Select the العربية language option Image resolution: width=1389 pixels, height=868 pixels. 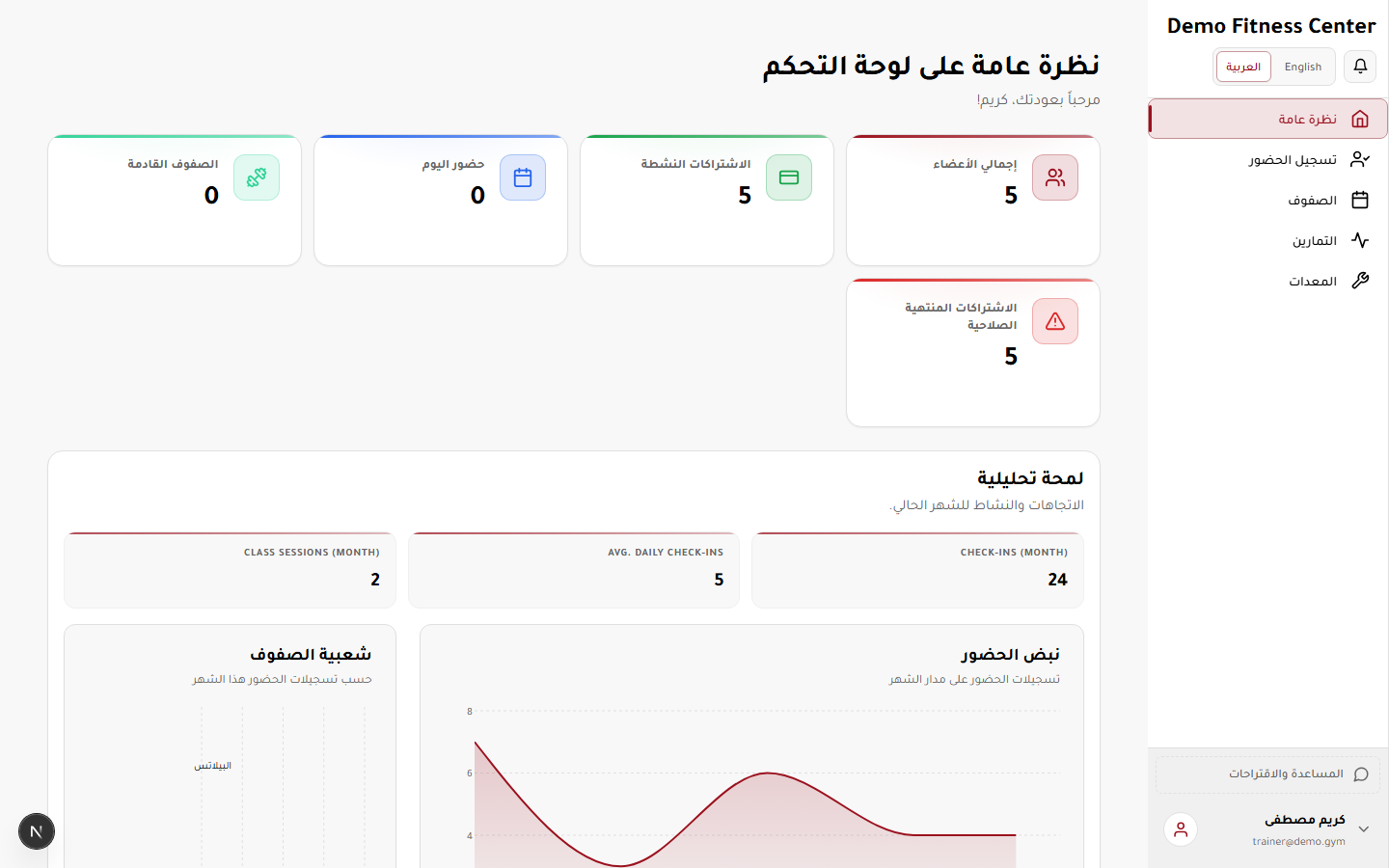(x=1243, y=67)
